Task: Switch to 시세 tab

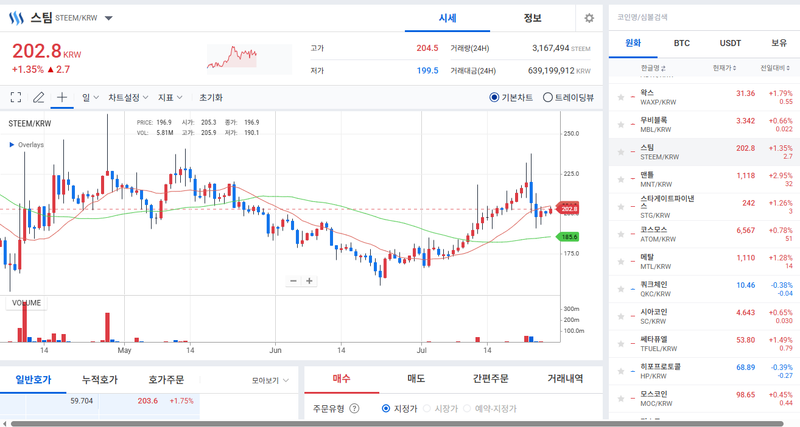Action: [447, 18]
